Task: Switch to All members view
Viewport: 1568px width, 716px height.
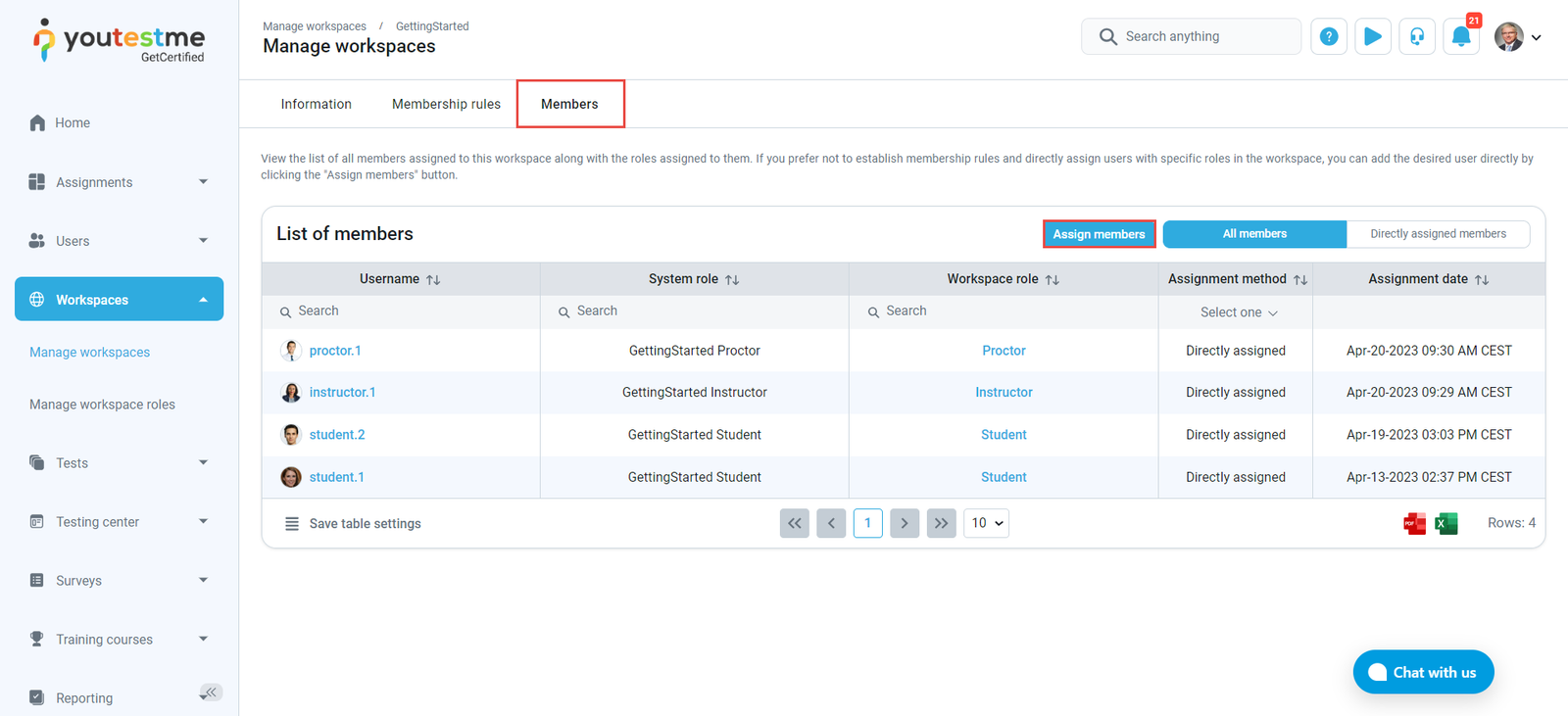Action: pyautogui.click(x=1254, y=234)
